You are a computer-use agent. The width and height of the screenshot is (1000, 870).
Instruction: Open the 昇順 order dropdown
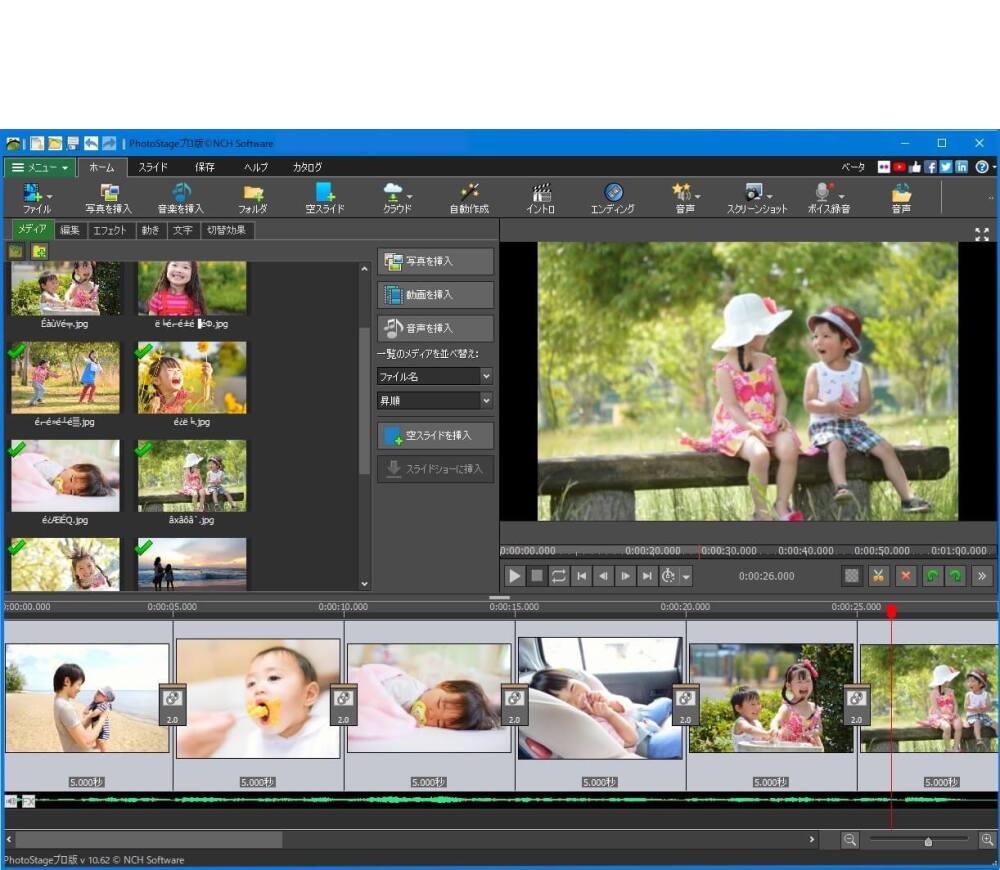click(434, 400)
